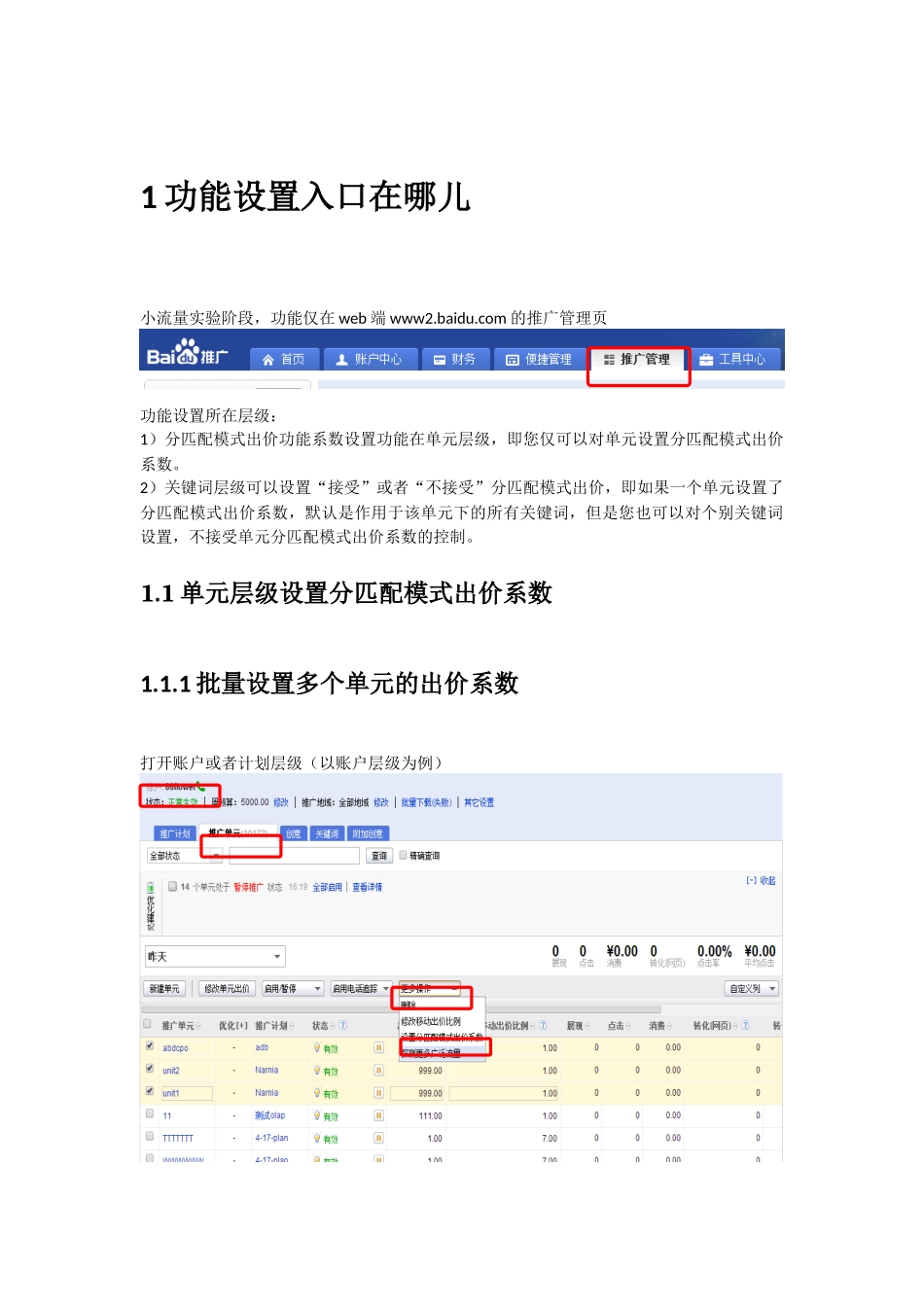Open the 工具中心 tab

click(733, 359)
